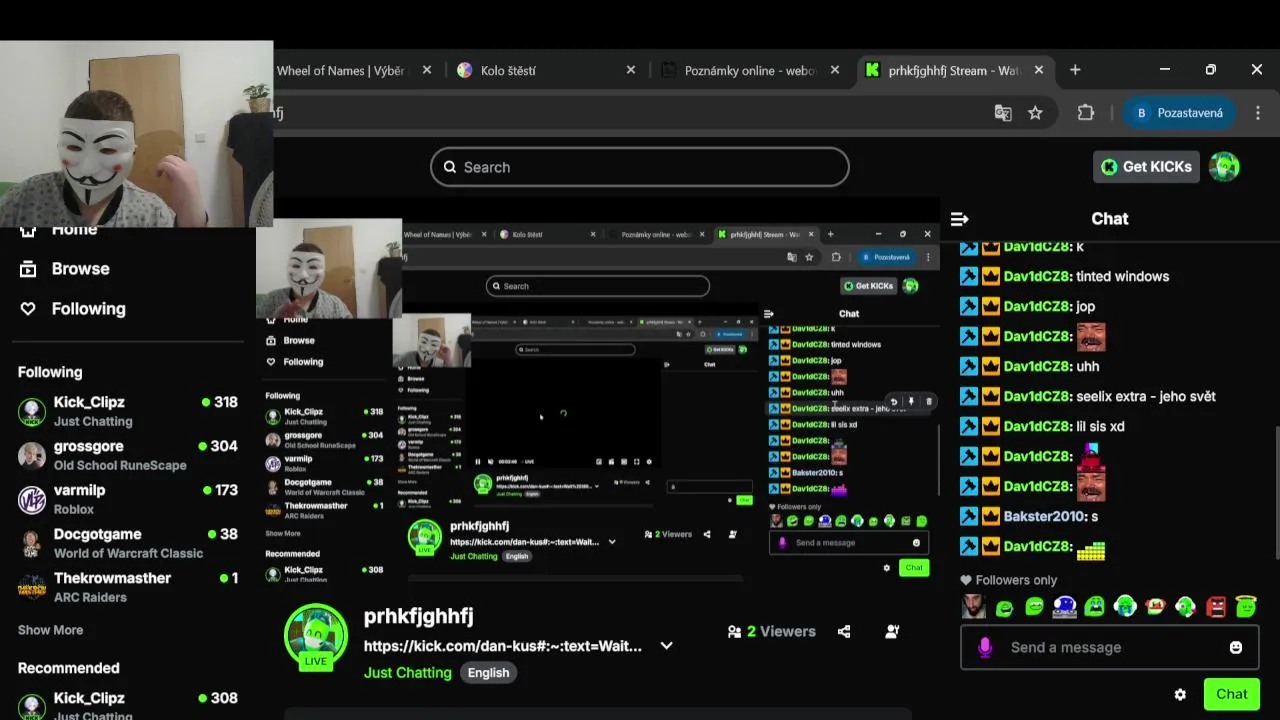Open Thekrowmasther avatar in Following list
The height and width of the screenshot is (720, 1280).
[32, 587]
